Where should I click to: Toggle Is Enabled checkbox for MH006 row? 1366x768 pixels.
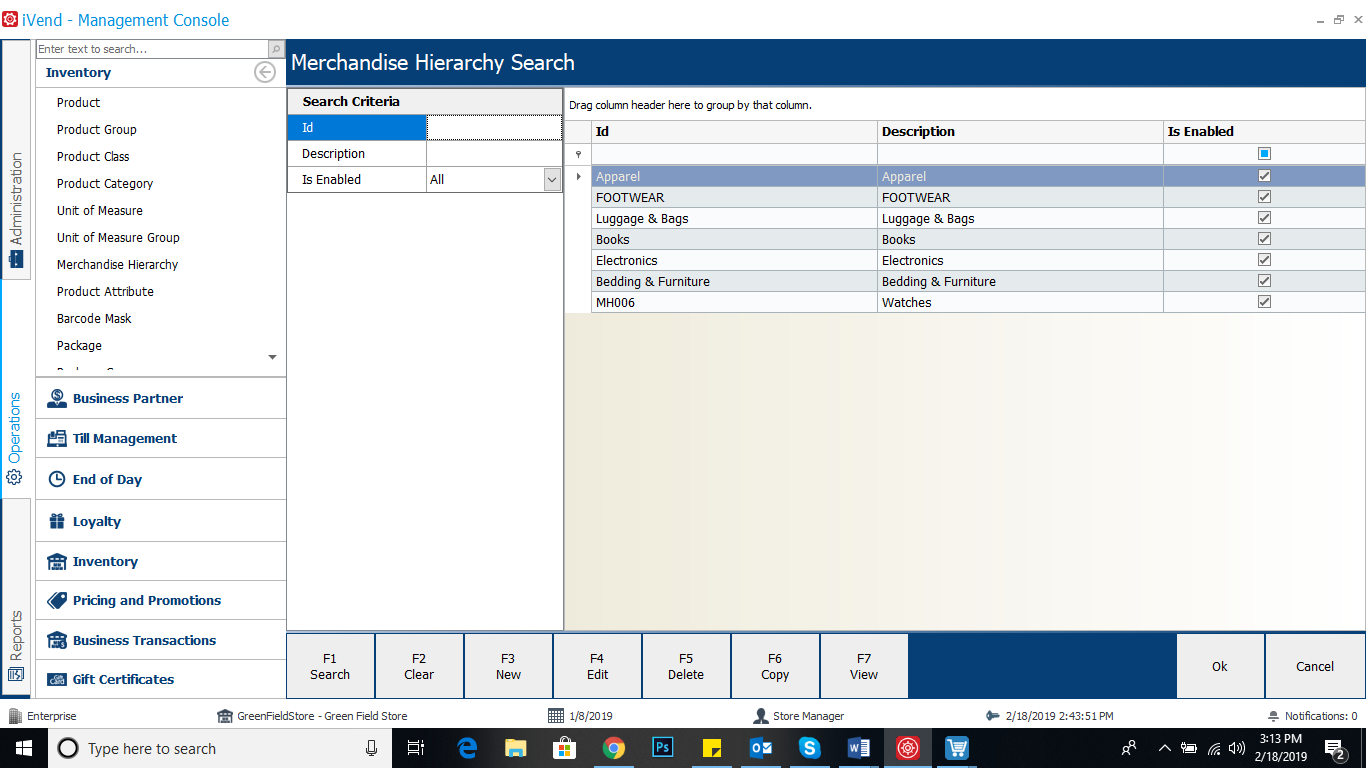(x=1264, y=302)
